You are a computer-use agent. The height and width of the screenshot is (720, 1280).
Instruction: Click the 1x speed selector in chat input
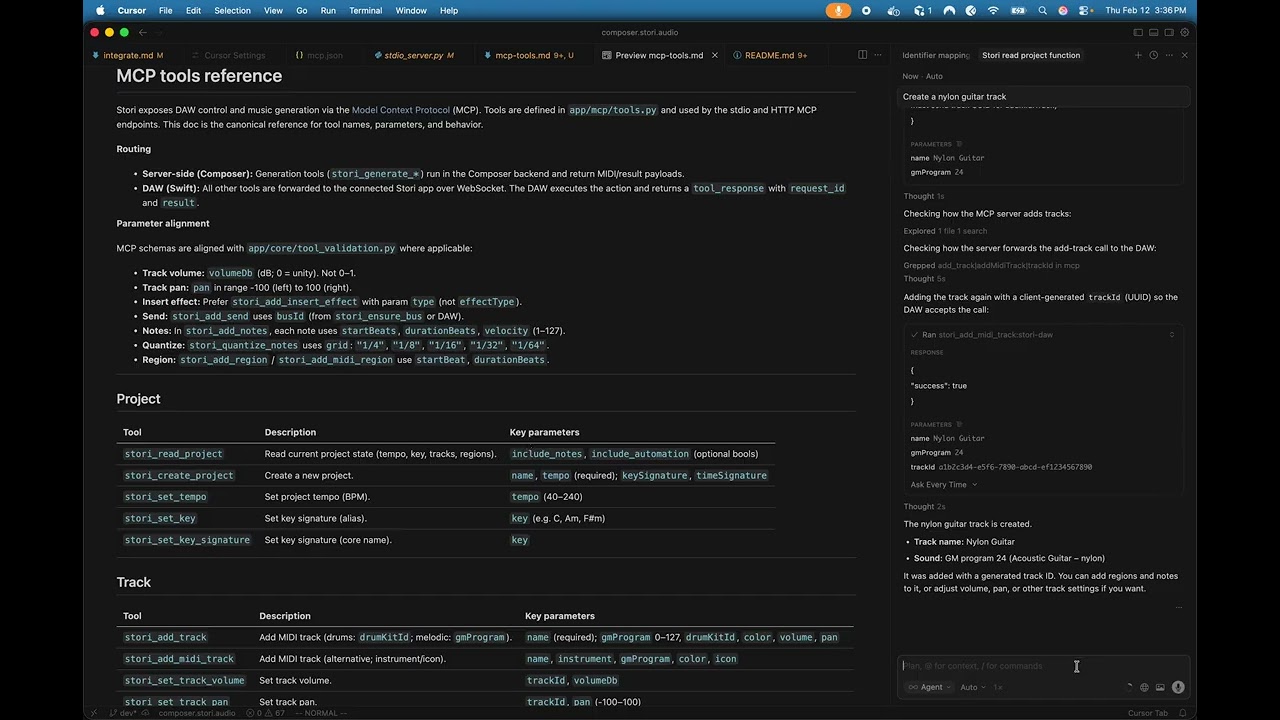click(x=998, y=687)
